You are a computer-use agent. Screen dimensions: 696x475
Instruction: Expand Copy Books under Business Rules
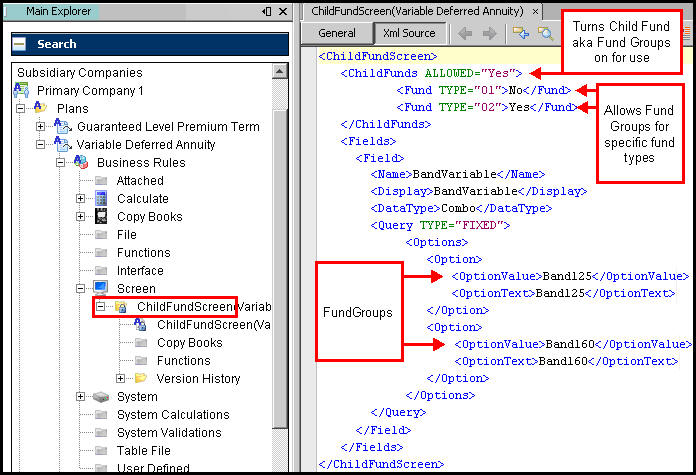coord(80,217)
